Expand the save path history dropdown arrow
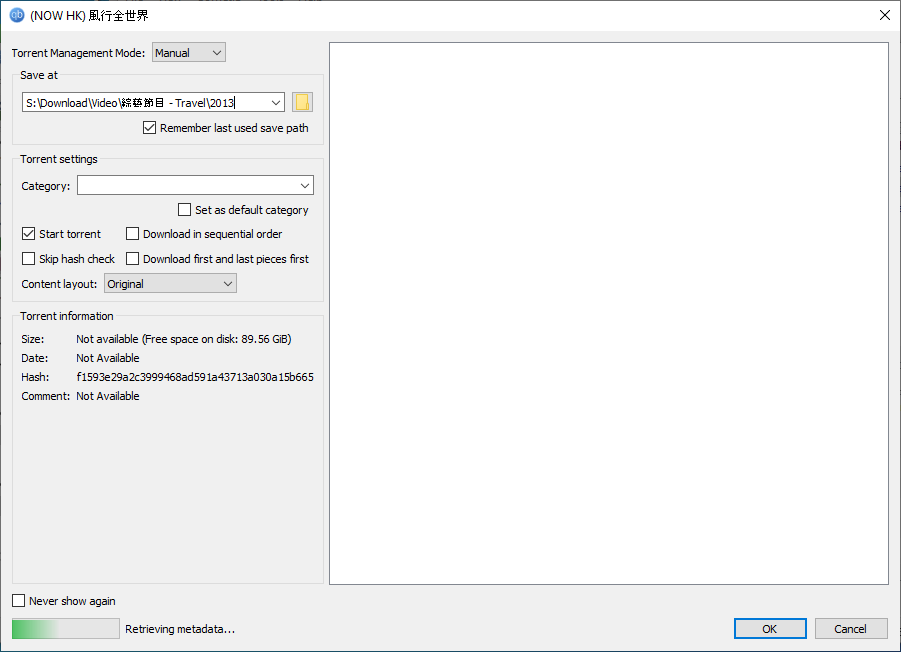The height and width of the screenshot is (652, 901). (276, 103)
